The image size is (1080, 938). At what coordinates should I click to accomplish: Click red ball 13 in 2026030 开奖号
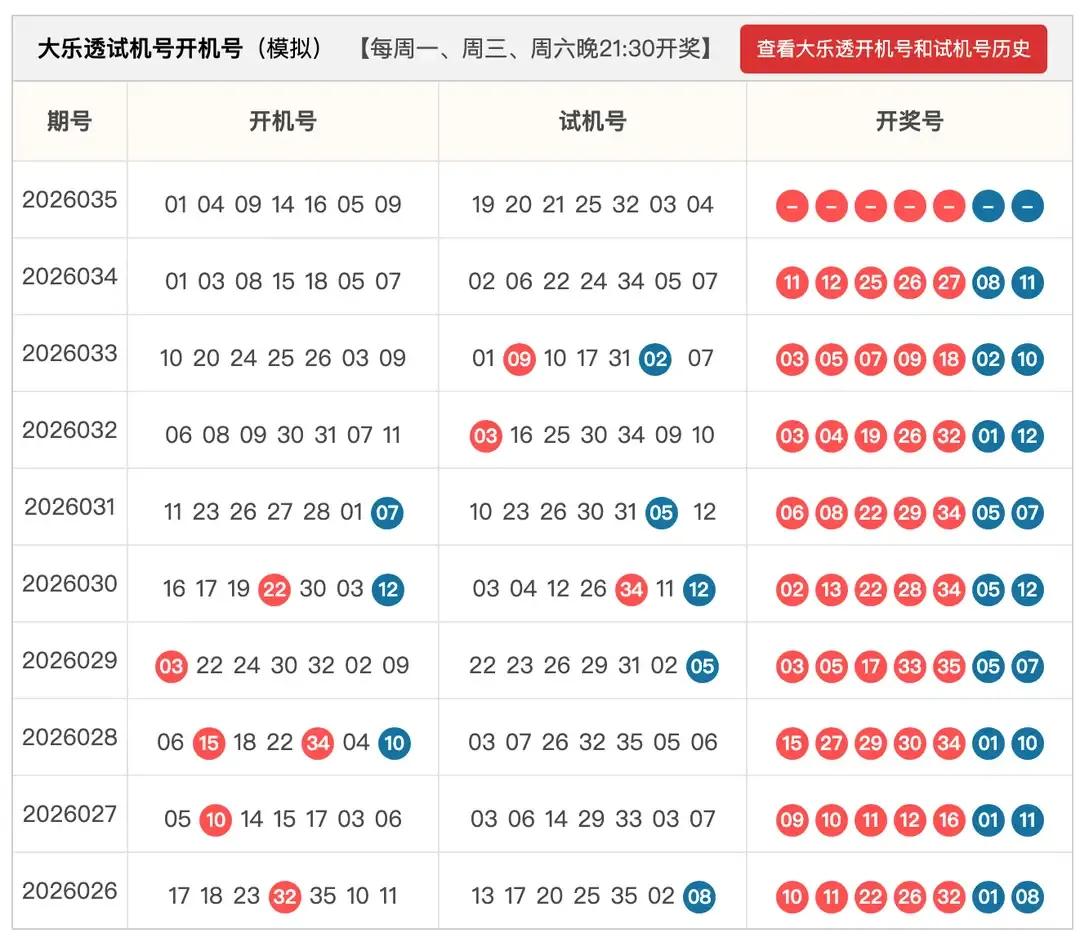tap(831, 590)
